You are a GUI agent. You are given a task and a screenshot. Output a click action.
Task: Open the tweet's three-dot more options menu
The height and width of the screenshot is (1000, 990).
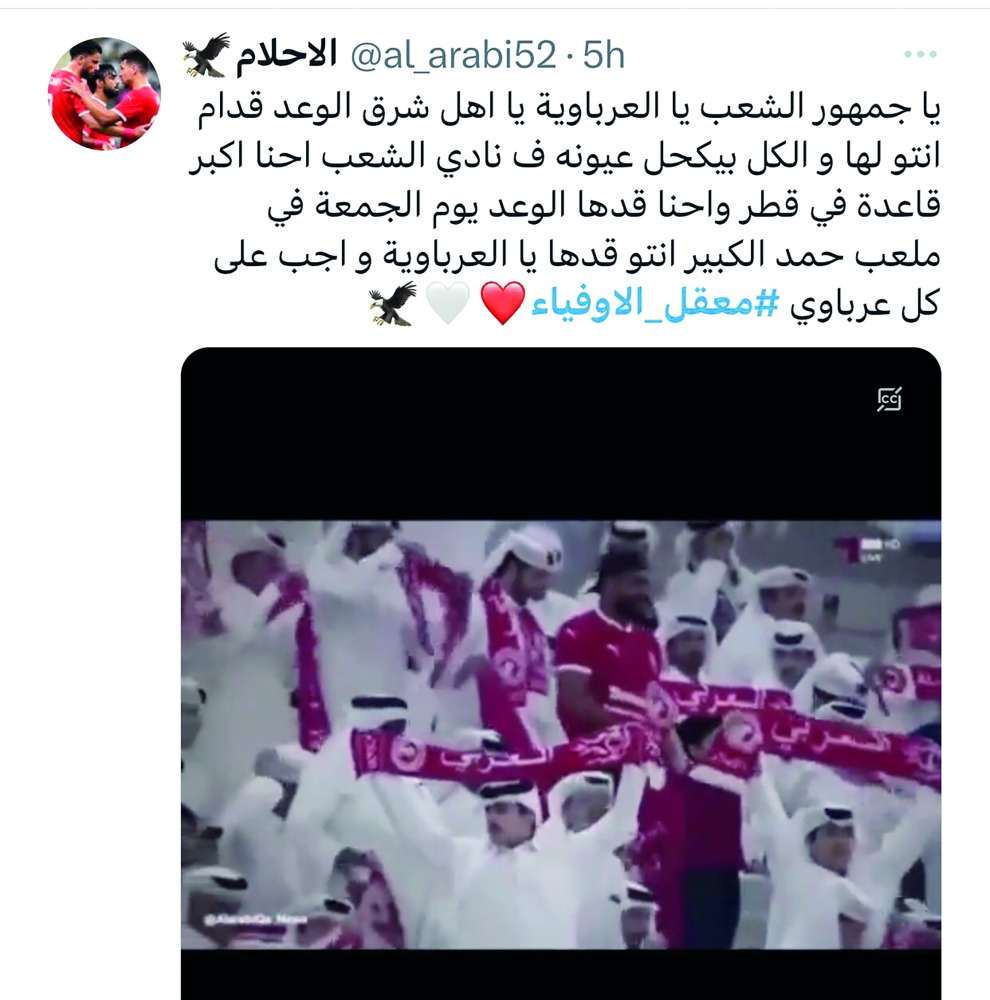[x=920, y=55]
